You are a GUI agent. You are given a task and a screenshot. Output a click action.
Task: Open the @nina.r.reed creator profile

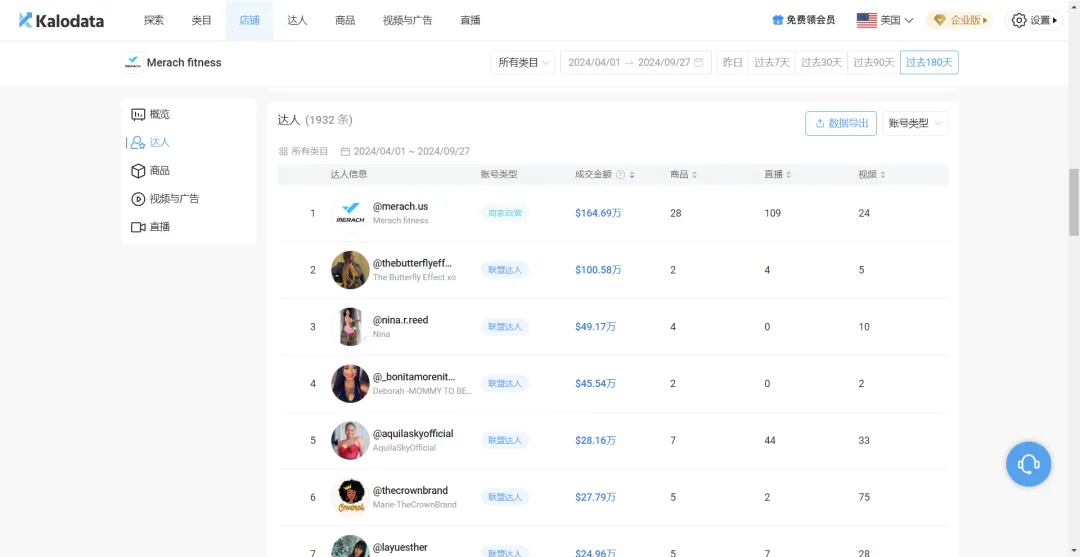pos(400,320)
